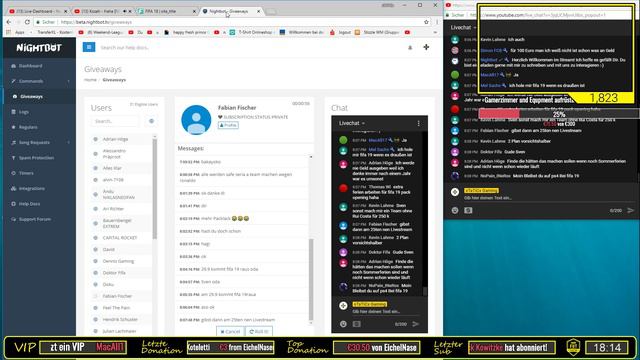Click the emoji icon in embedded chat input

343,324
